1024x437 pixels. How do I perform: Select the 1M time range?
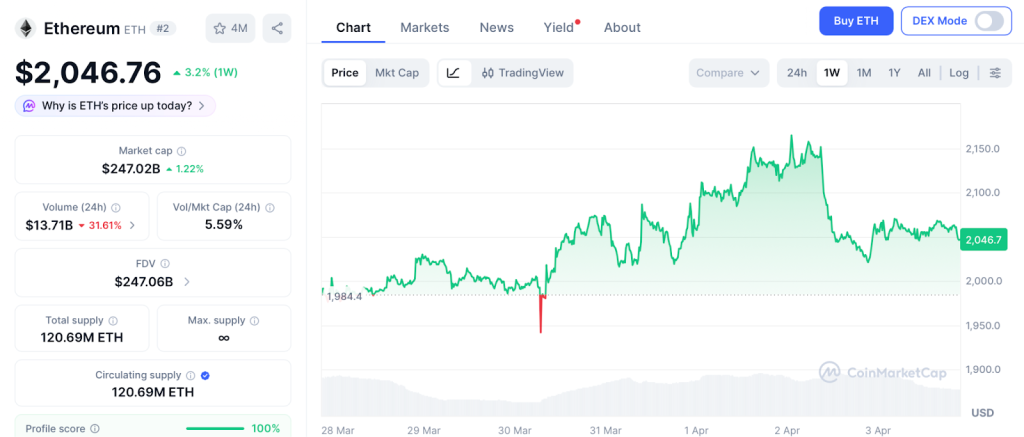[864, 73]
